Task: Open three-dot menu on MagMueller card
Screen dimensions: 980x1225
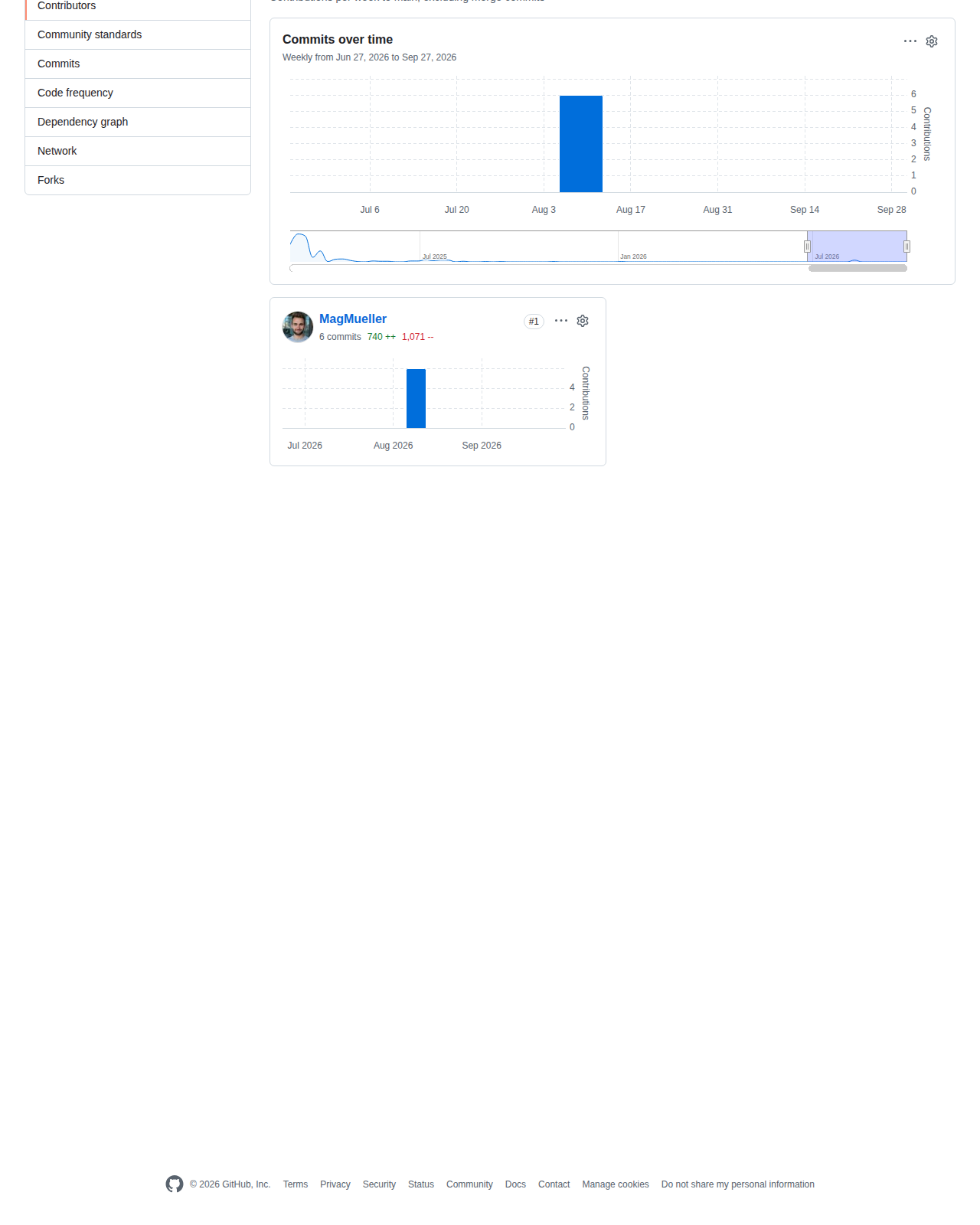Action: pyautogui.click(x=561, y=321)
